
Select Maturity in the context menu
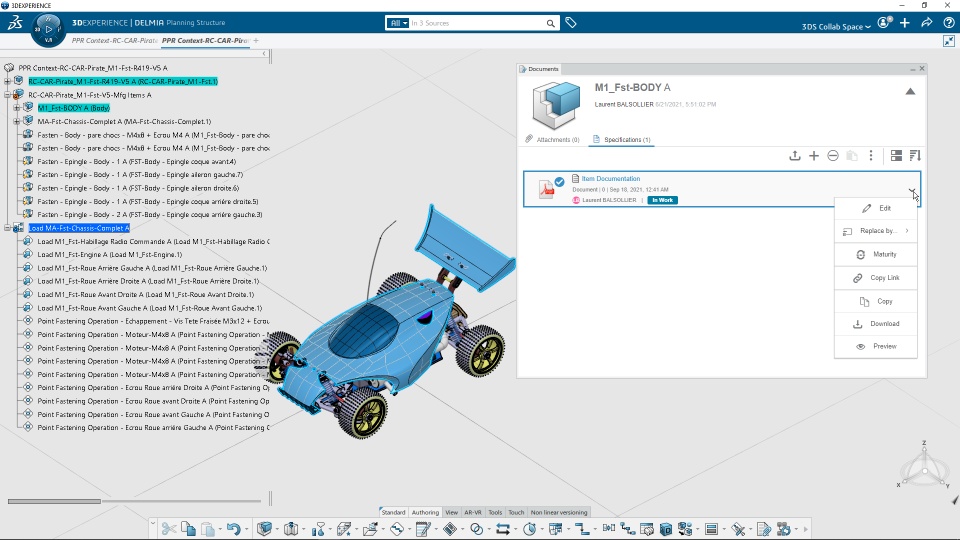coord(876,254)
